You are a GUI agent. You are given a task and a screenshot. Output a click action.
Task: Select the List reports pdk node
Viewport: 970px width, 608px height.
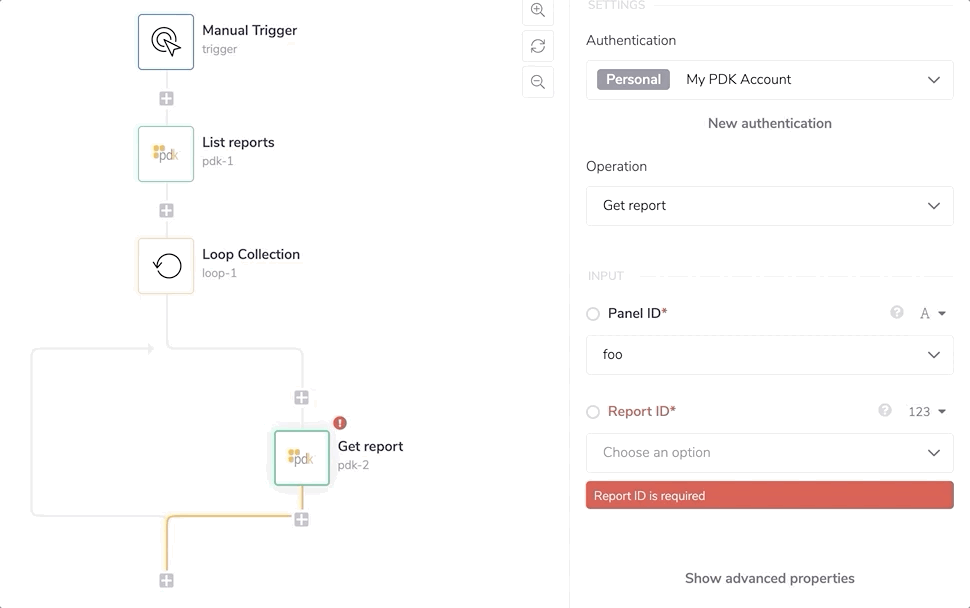click(166, 153)
